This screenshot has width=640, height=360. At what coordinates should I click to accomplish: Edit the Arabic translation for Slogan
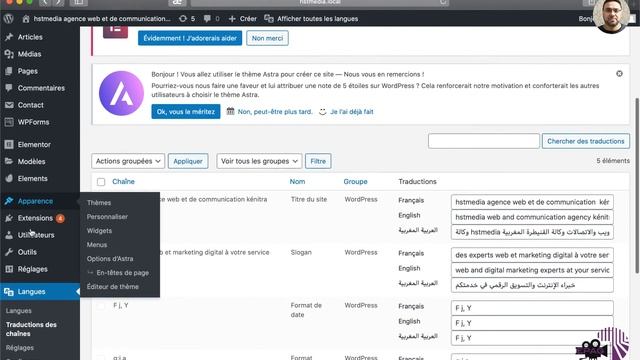pos(532,285)
